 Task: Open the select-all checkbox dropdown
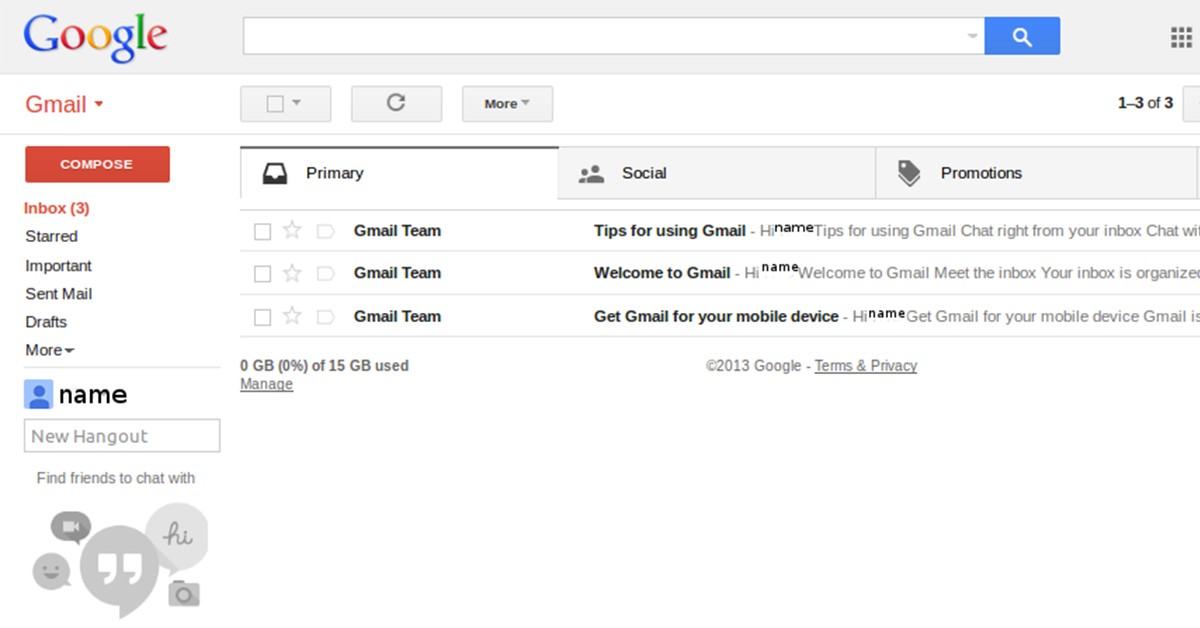coord(285,103)
